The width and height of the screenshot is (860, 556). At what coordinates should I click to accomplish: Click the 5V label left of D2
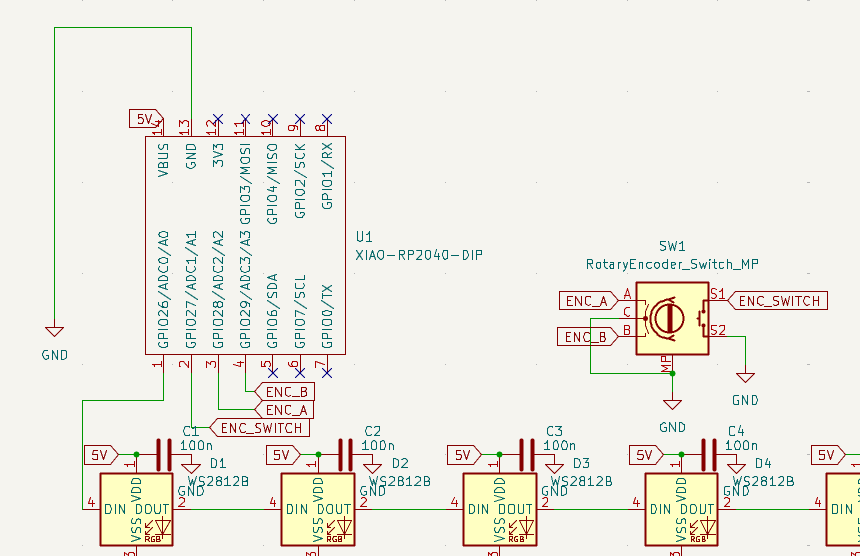[281, 455]
